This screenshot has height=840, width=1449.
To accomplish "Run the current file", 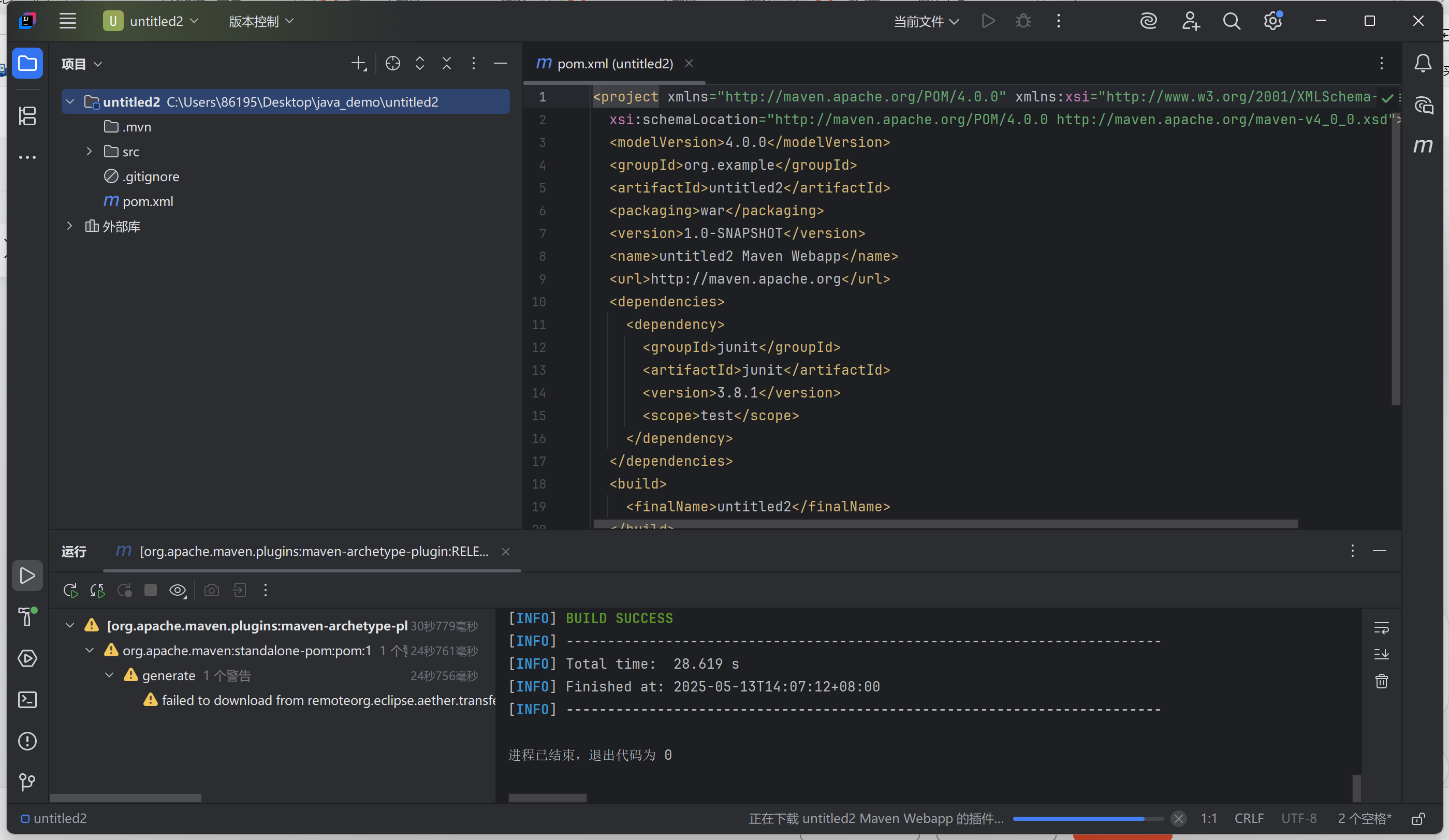I will (x=988, y=21).
